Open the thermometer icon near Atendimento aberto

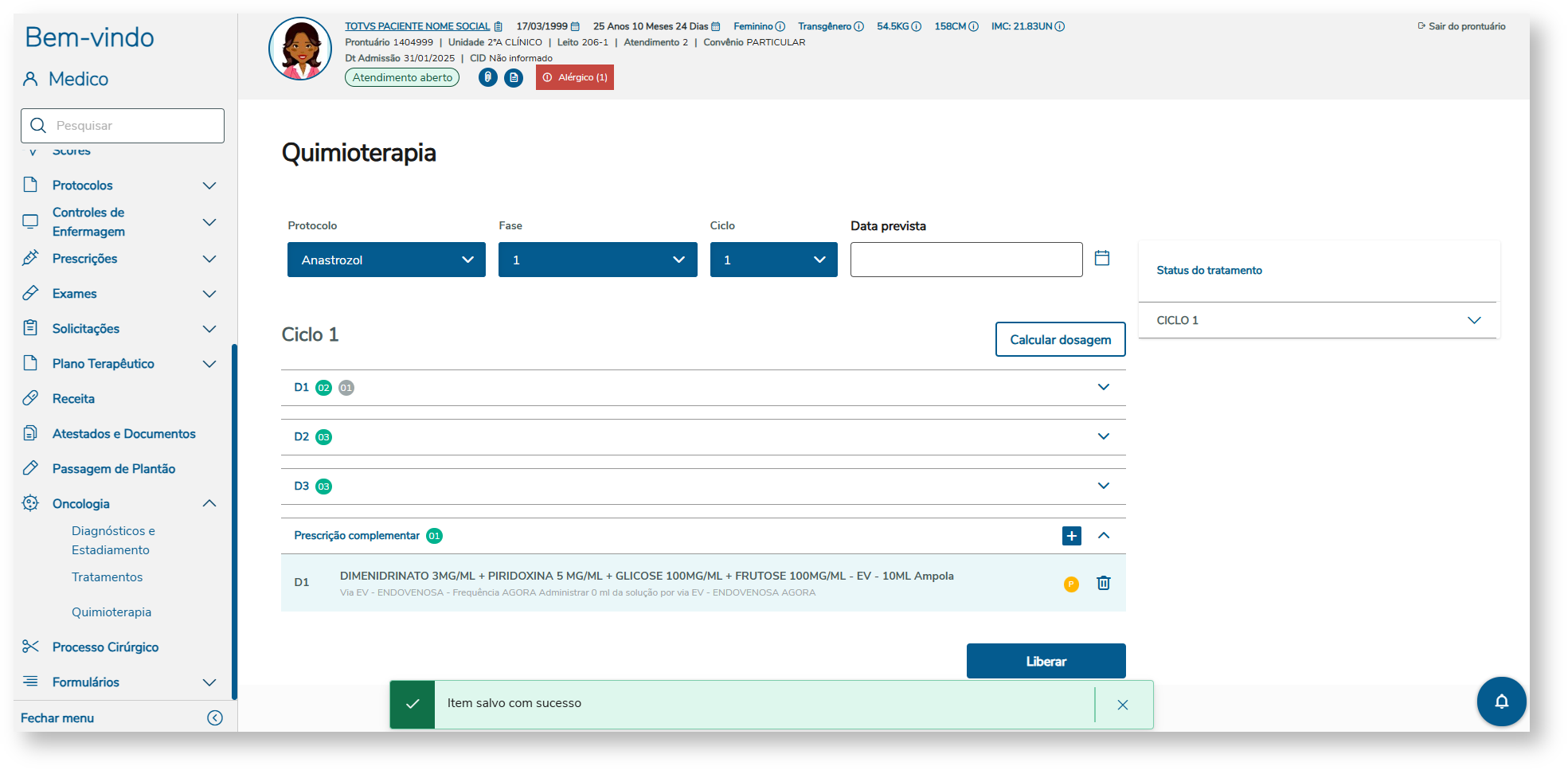(487, 77)
